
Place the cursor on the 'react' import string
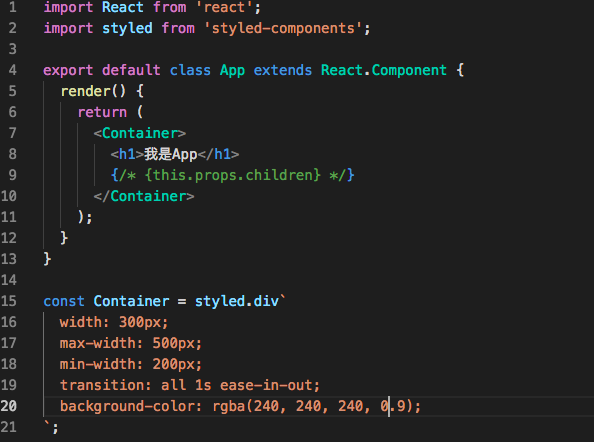click(x=225, y=7)
